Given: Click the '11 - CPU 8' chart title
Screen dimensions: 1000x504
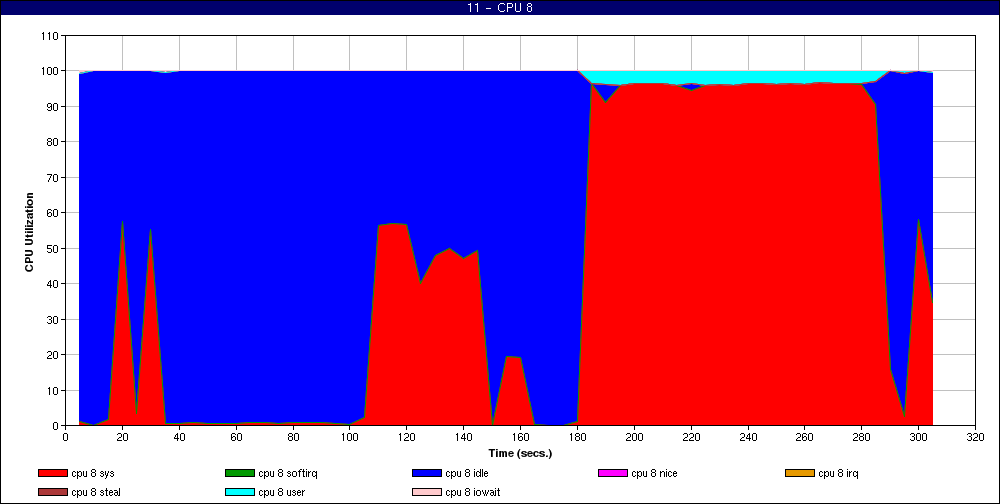Looking at the screenshot, I should pos(500,8).
